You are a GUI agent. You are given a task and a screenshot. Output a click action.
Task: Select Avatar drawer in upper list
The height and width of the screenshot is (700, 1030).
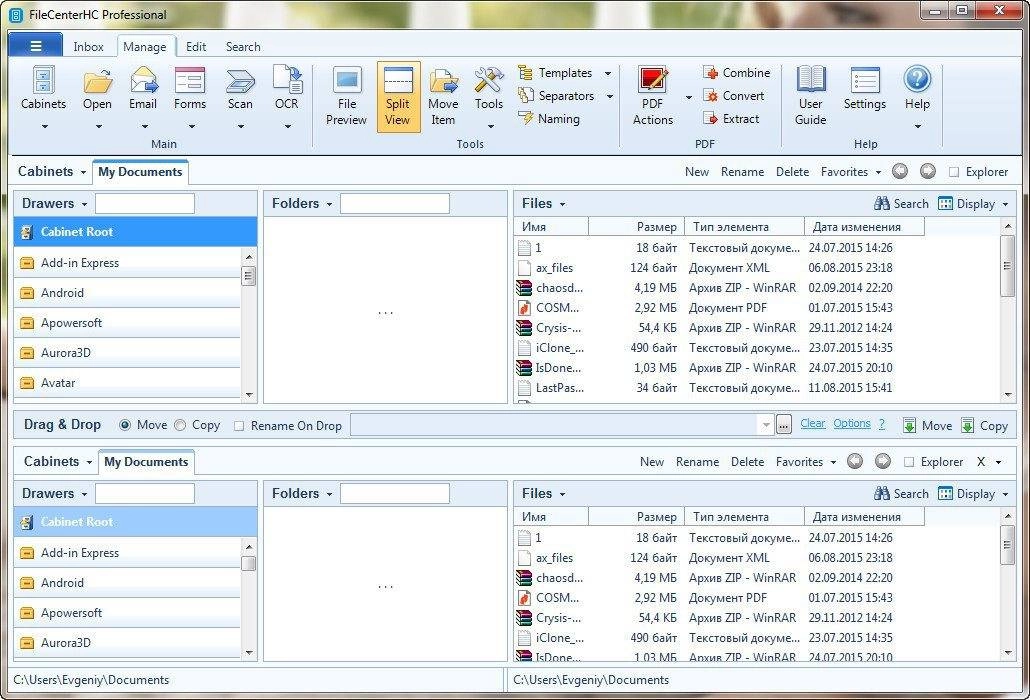click(127, 383)
